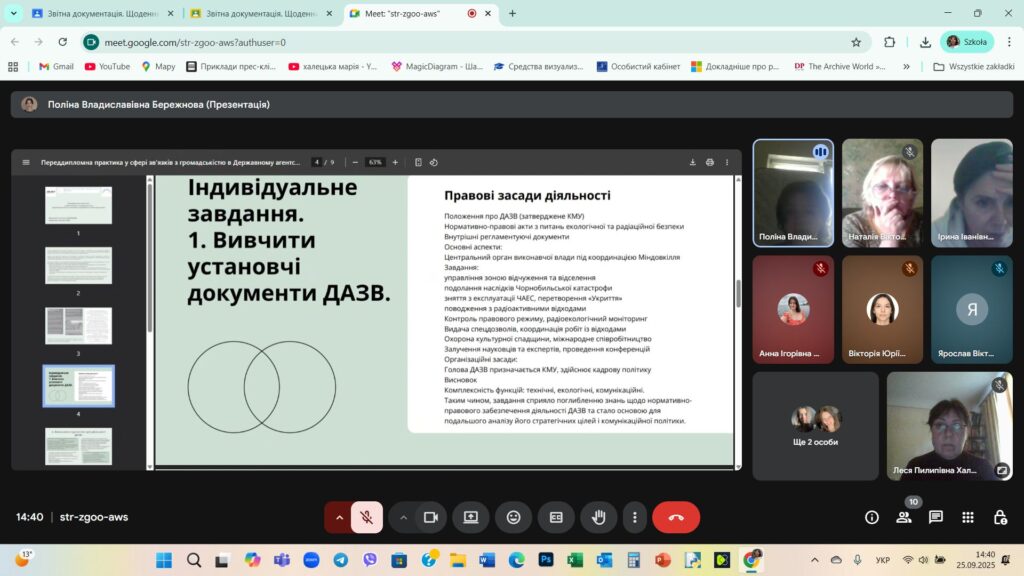The width and height of the screenshot is (1024, 576).
Task: Show the participants list
Action: click(904, 517)
